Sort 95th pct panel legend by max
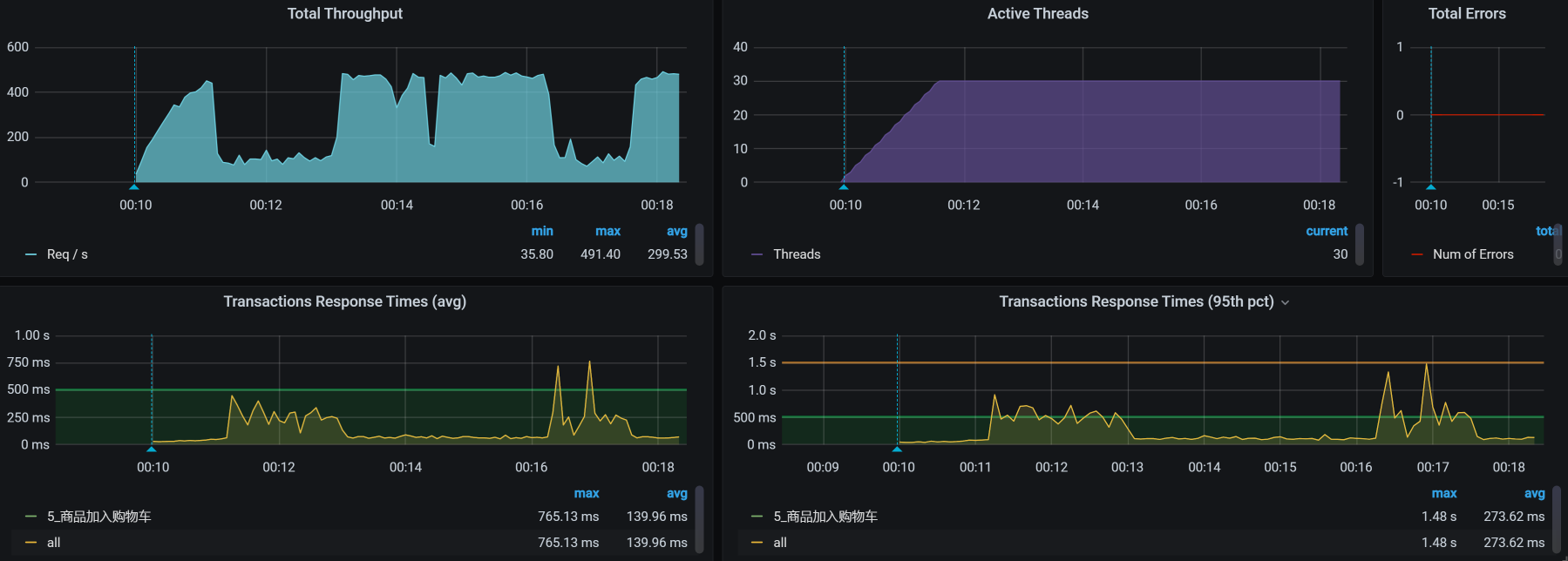1568x561 pixels. click(1443, 493)
